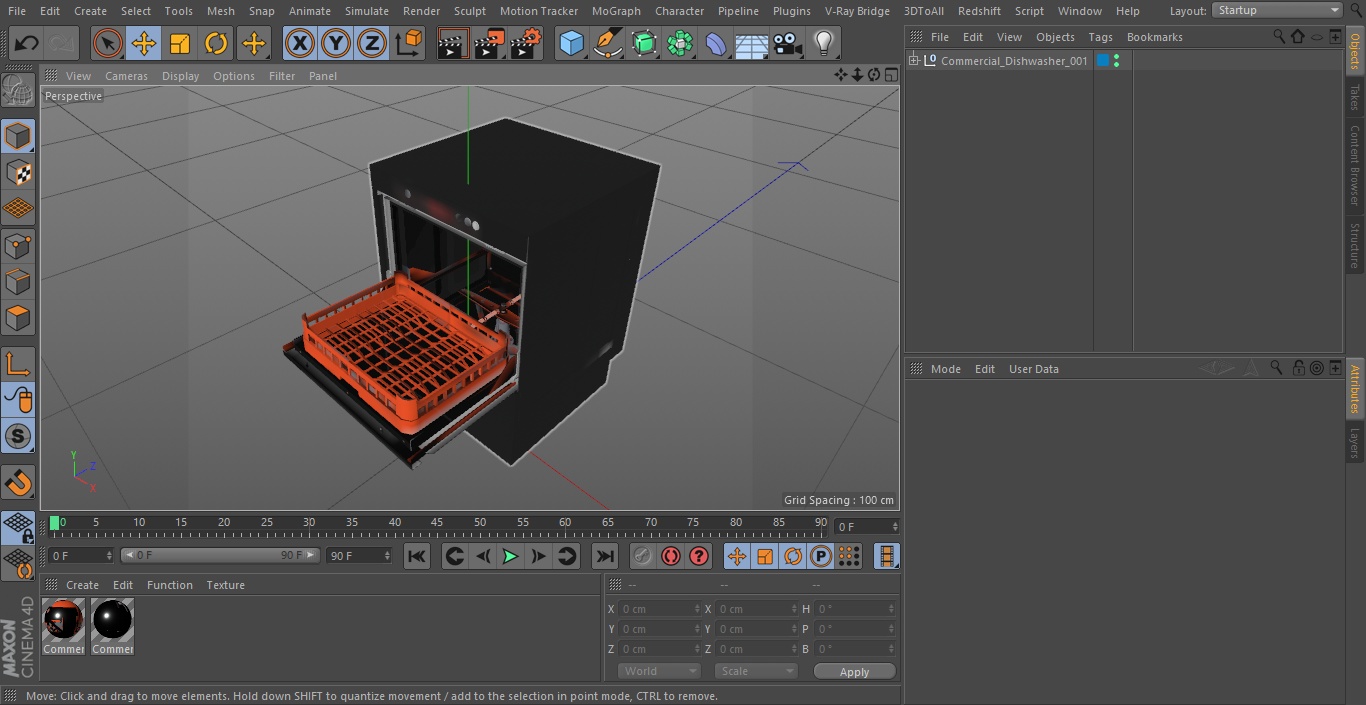
Task: Add a Light object
Action: pyautogui.click(x=823, y=43)
